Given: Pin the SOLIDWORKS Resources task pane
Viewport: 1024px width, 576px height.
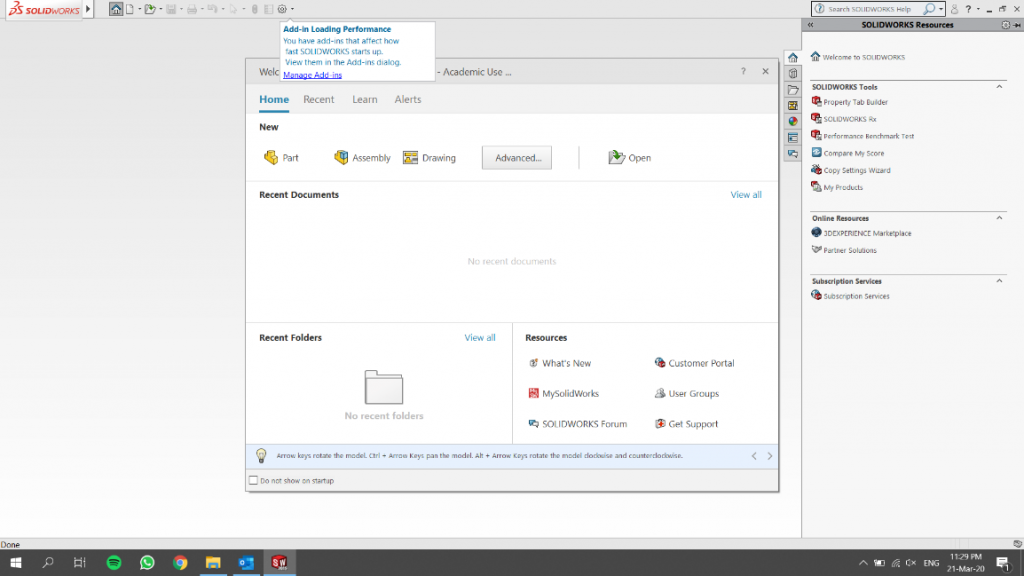Looking at the screenshot, I should pos(1017,25).
